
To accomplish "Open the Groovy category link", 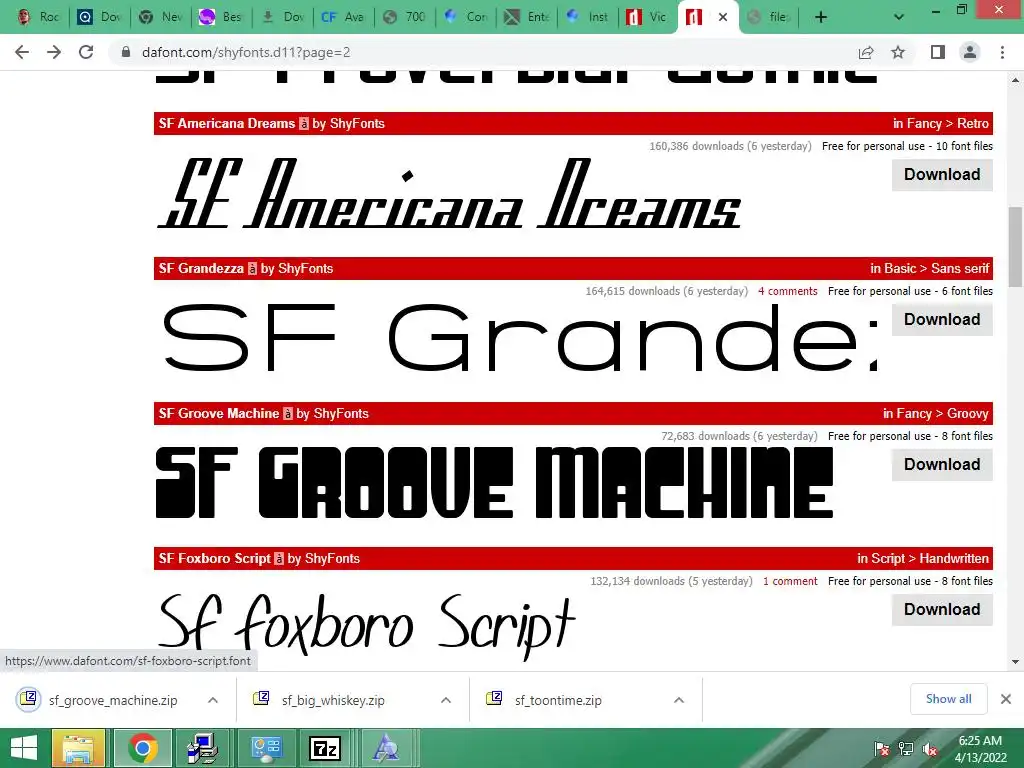I will [x=968, y=413].
